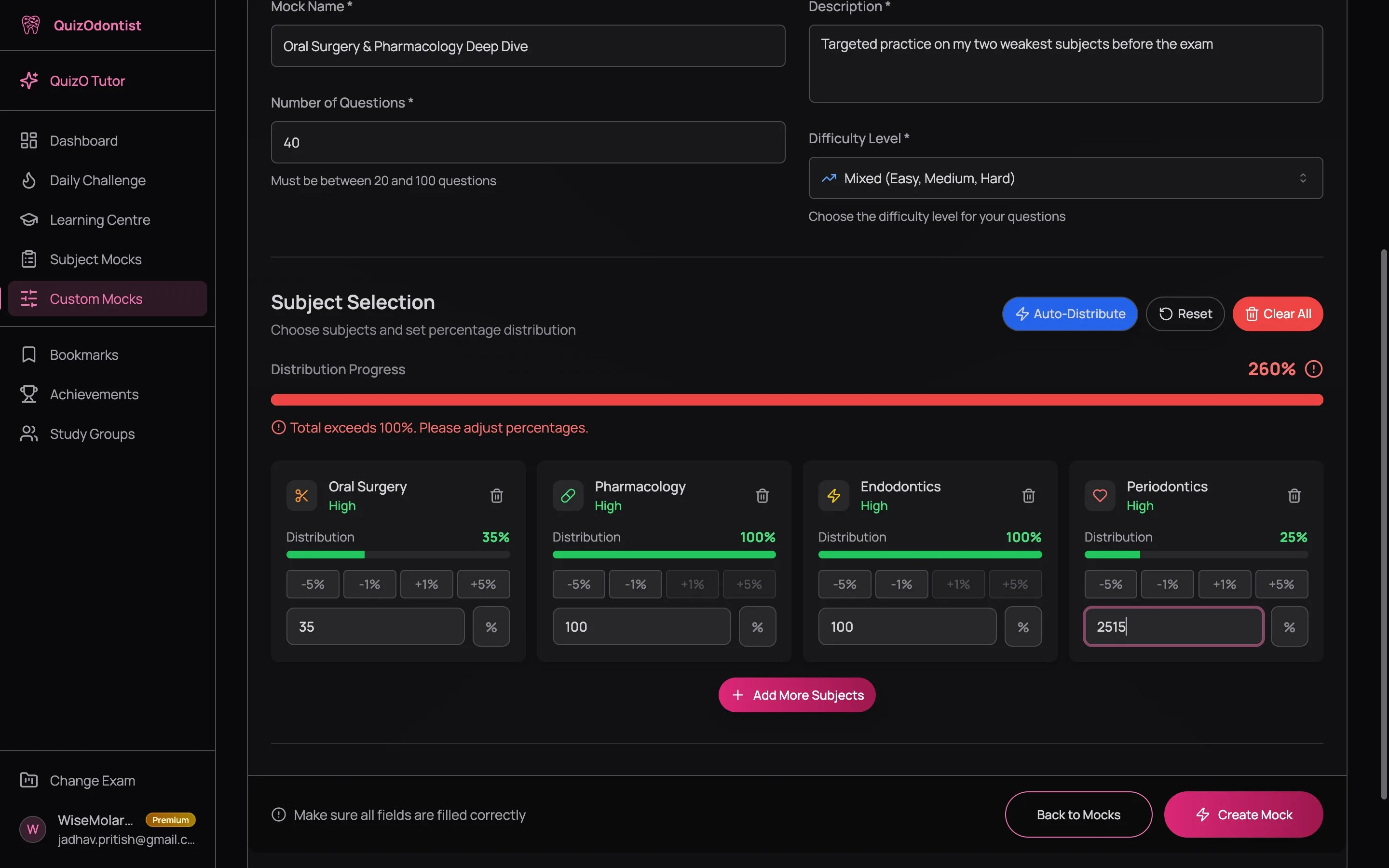The height and width of the screenshot is (868, 1389).
Task: Decrease Pharmacology distribution by 5%
Action: click(578, 584)
